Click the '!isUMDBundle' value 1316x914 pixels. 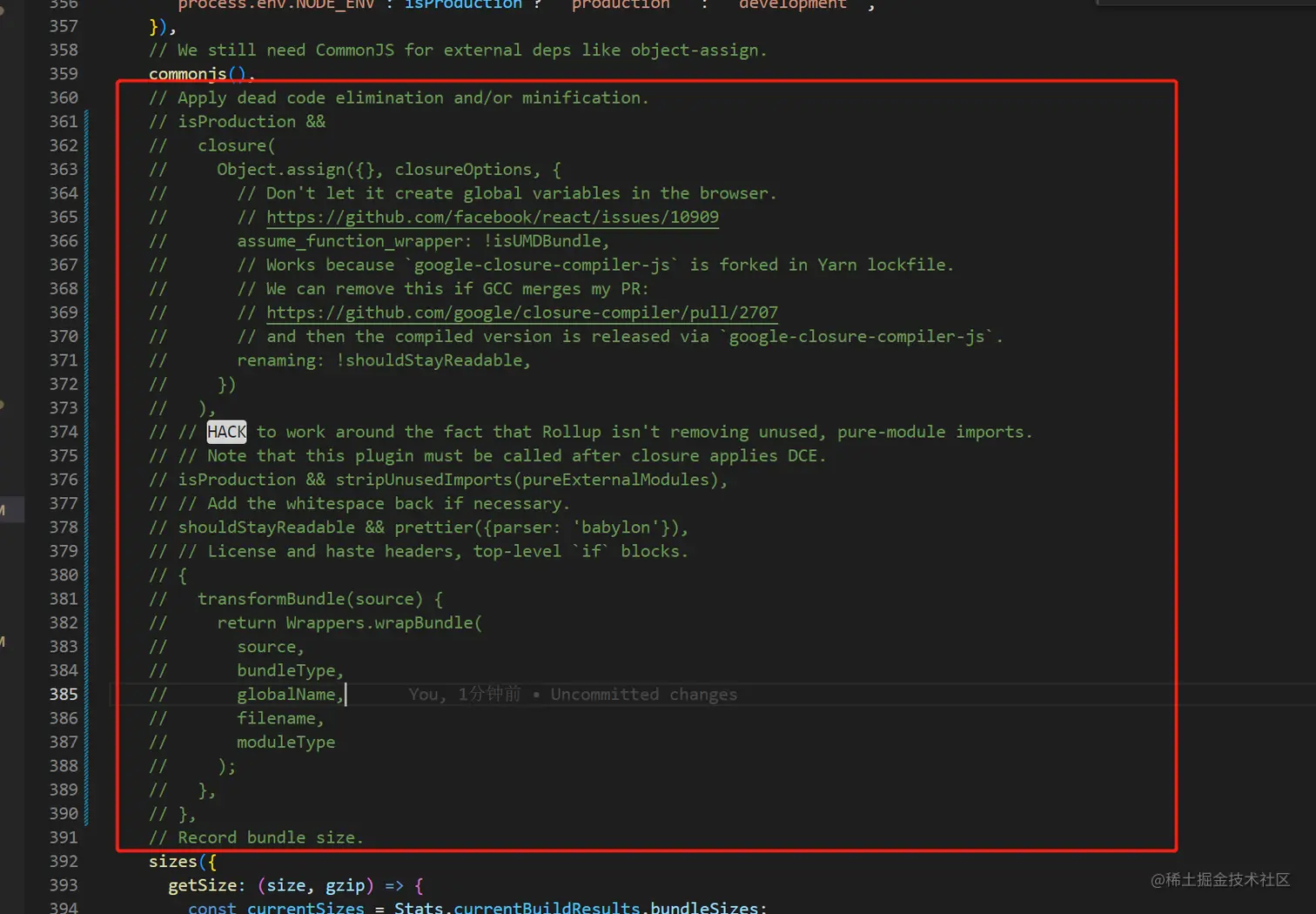[x=541, y=241]
